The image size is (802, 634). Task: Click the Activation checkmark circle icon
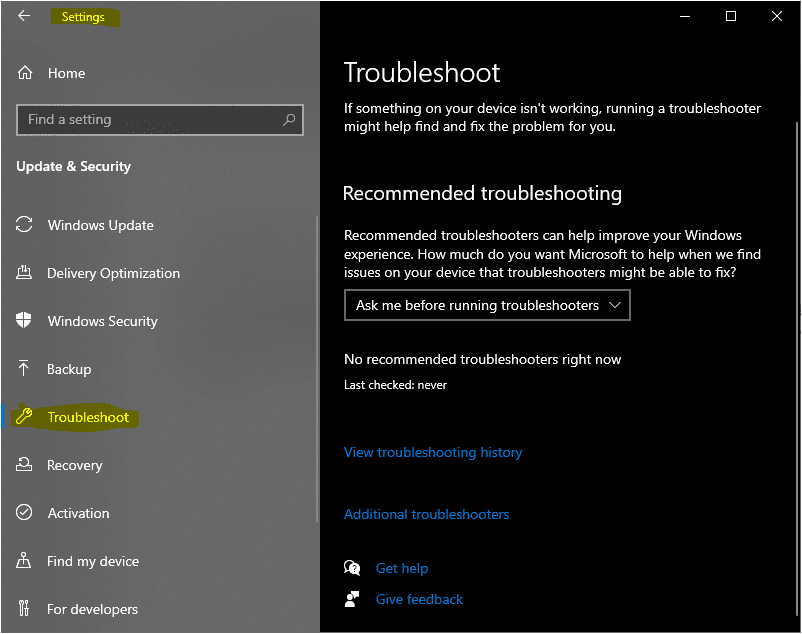tap(24, 512)
